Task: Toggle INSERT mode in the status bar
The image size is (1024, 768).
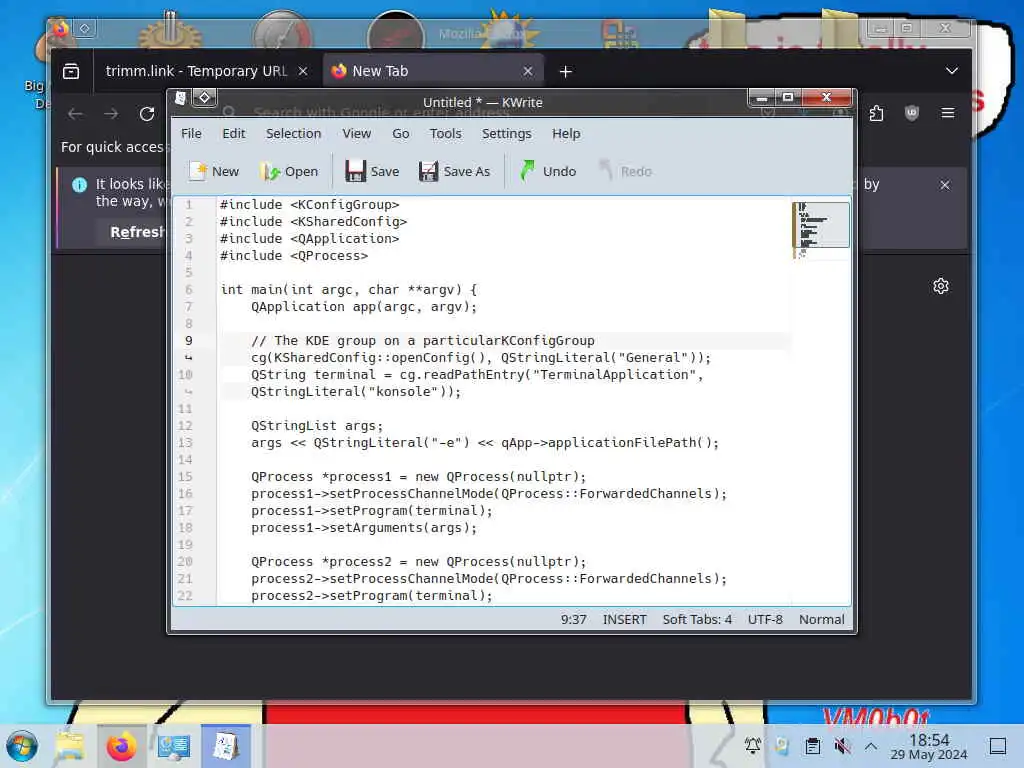Action: 624,619
